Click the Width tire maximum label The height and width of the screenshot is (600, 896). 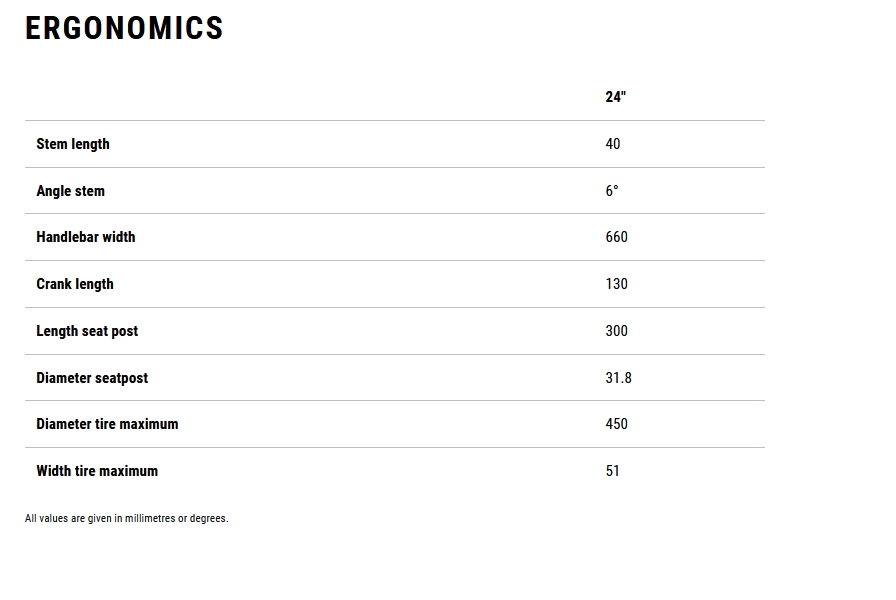tap(97, 471)
